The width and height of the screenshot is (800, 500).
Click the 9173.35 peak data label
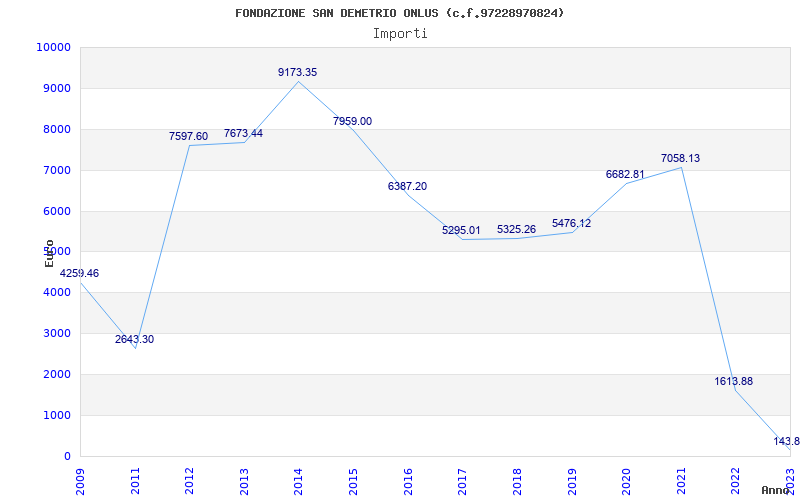click(297, 72)
